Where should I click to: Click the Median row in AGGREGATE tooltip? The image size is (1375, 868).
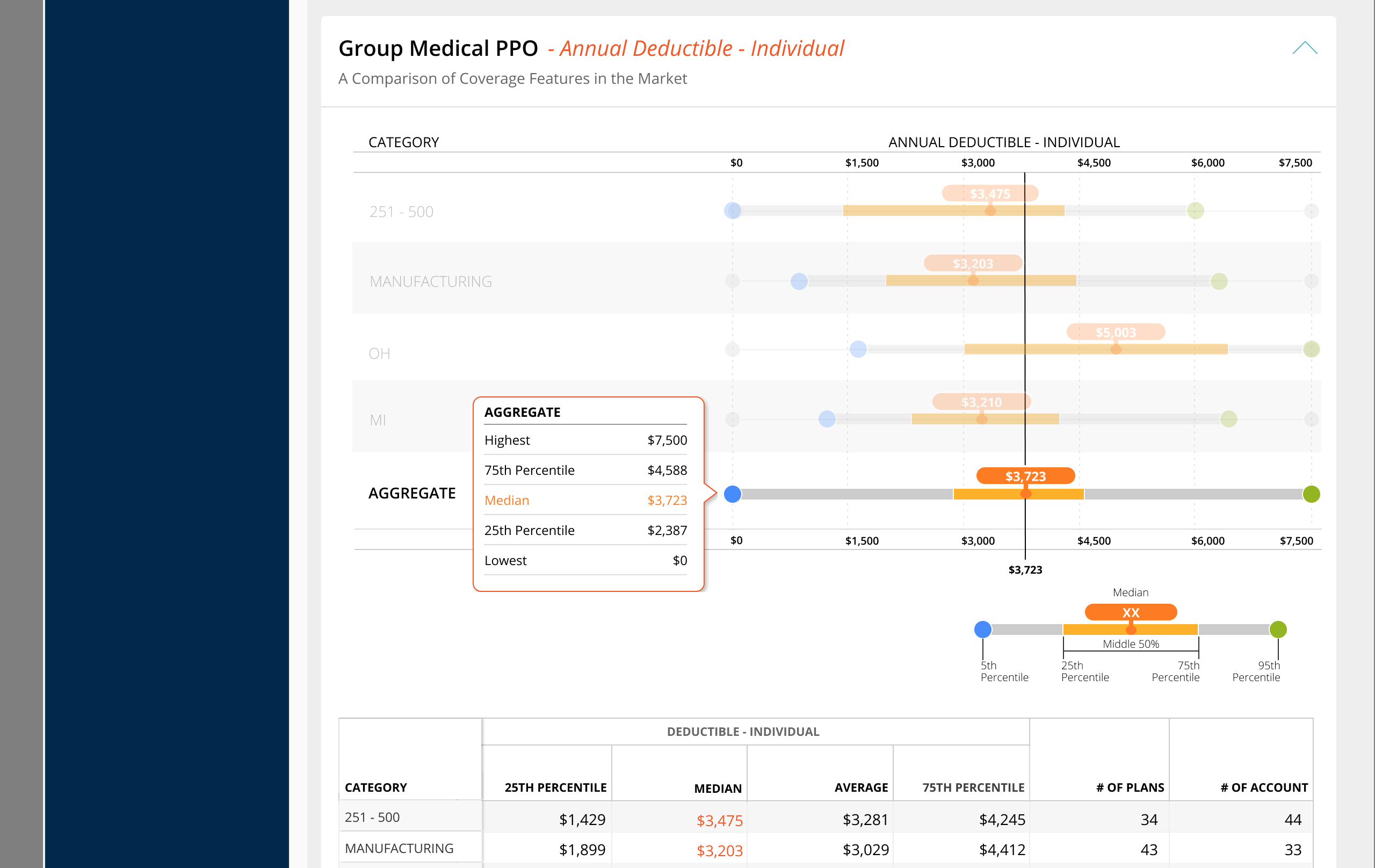click(x=585, y=500)
